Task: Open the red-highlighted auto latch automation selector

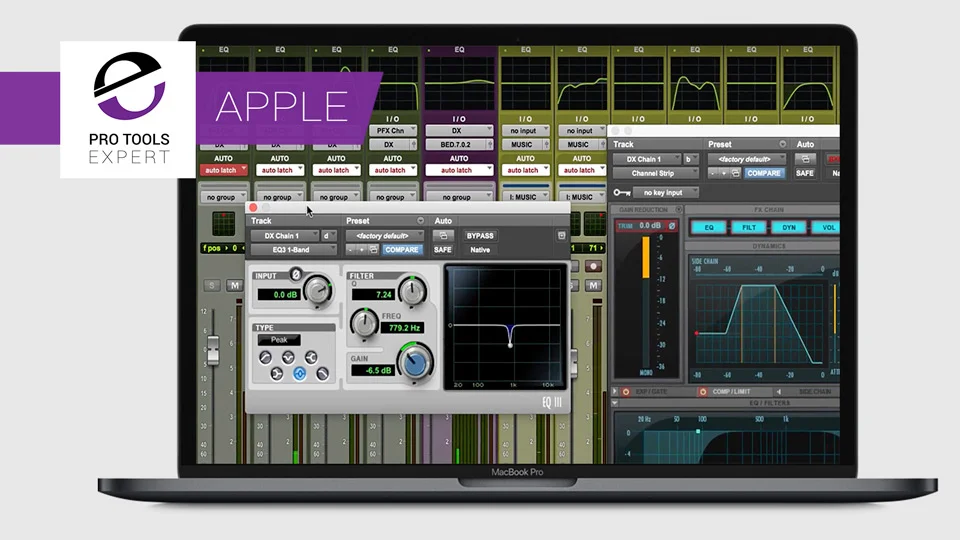Action: 223,170
